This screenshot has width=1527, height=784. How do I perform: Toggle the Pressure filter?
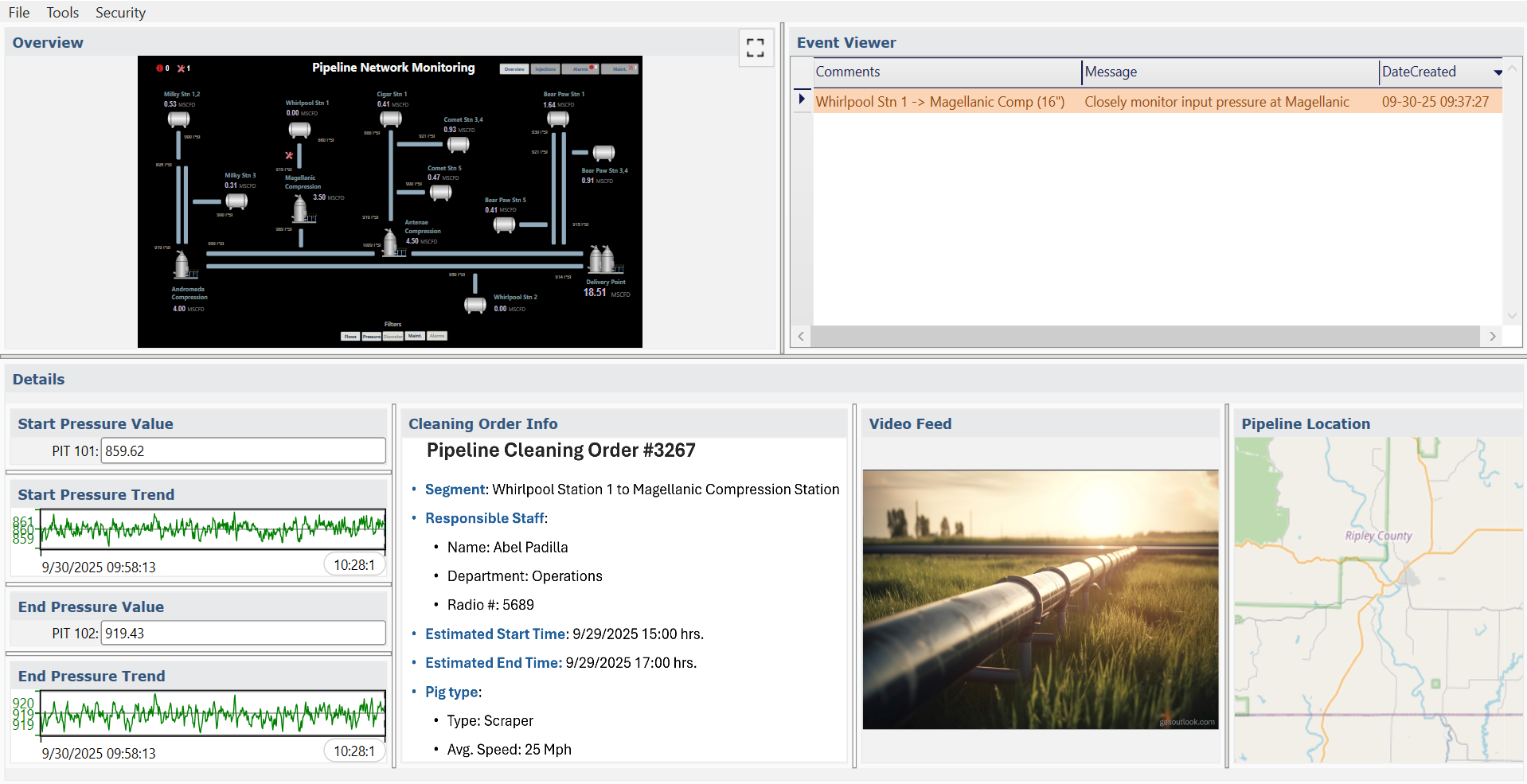372,336
